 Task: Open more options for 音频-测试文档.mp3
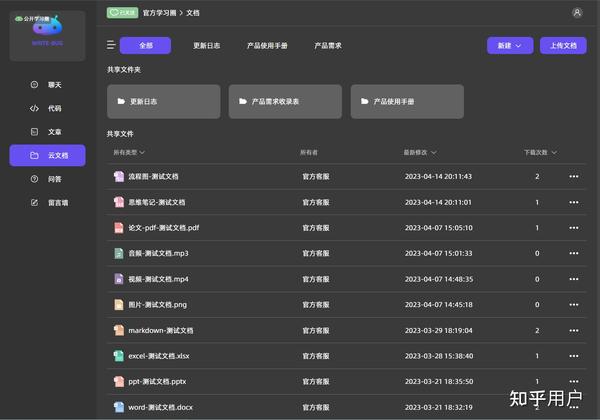point(574,253)
